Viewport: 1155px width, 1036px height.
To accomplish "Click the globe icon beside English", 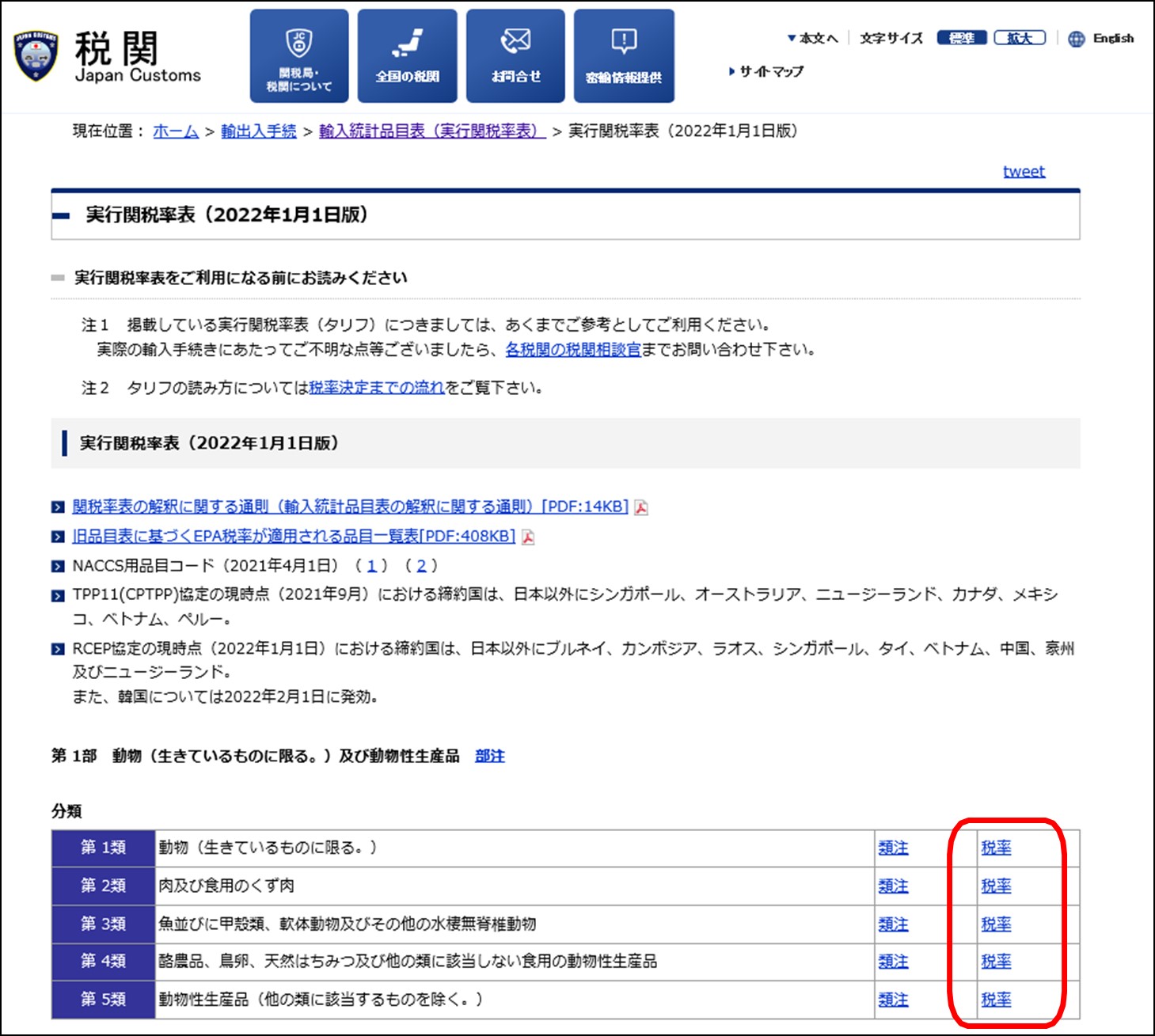I will coord(1077,38).
